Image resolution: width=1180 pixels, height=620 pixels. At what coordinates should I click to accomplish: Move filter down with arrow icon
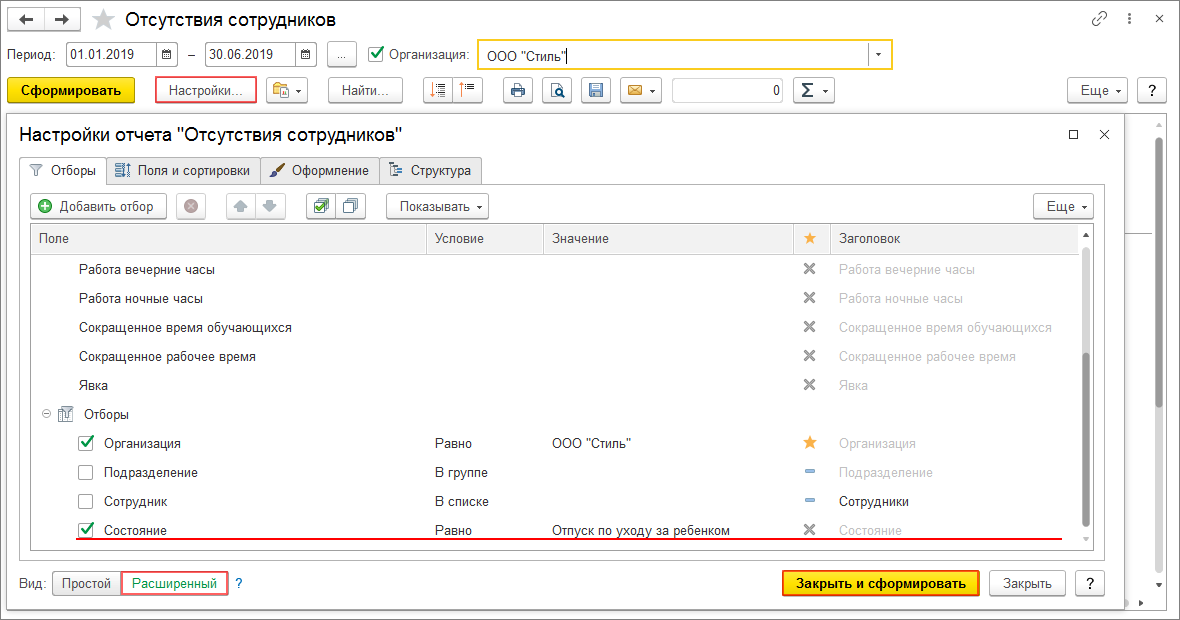pos(270,206)
